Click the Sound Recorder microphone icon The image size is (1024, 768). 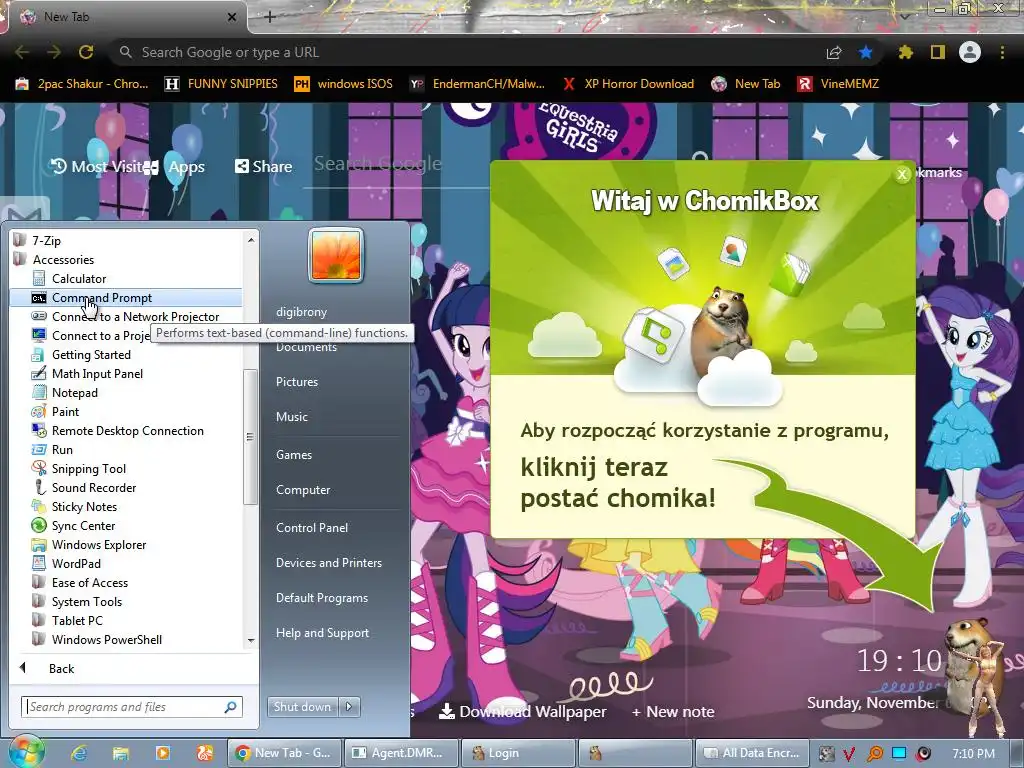click(x=39, y=488)
